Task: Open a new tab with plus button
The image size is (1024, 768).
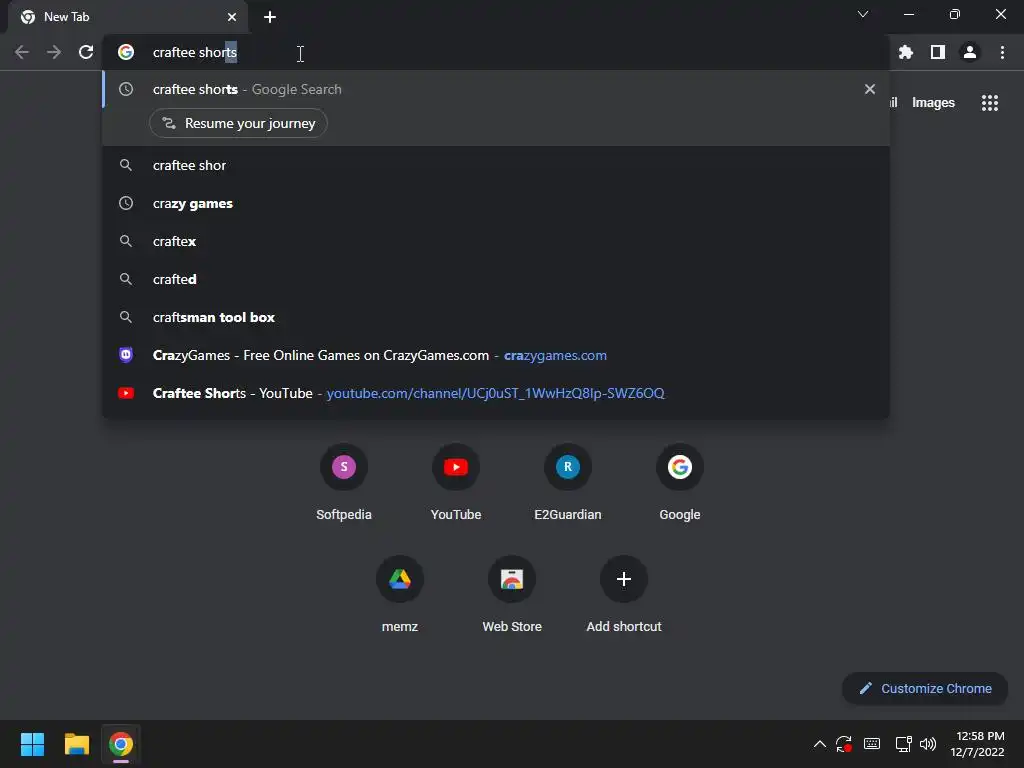Action: tap(270, 17)
